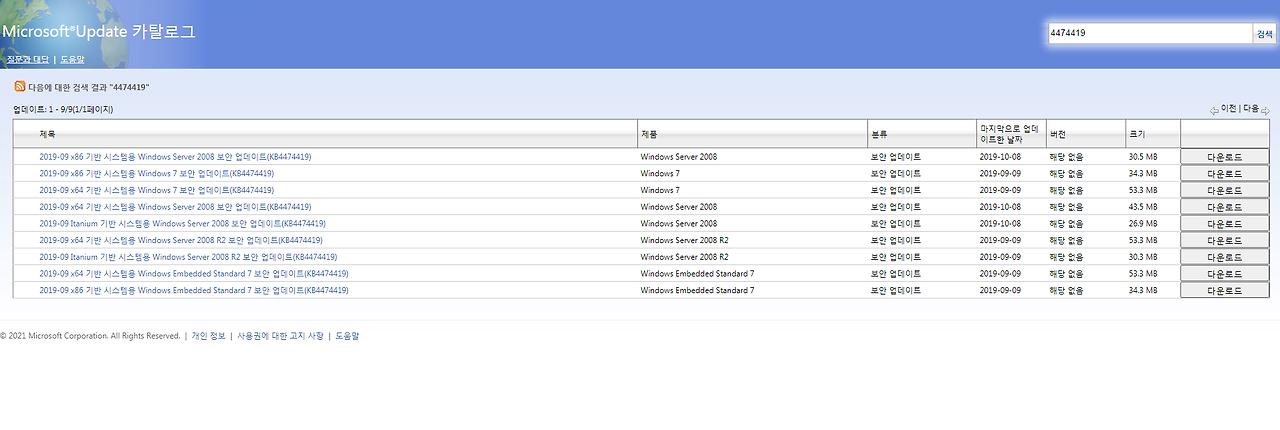Sort results by the 크기 column header

1136,133
